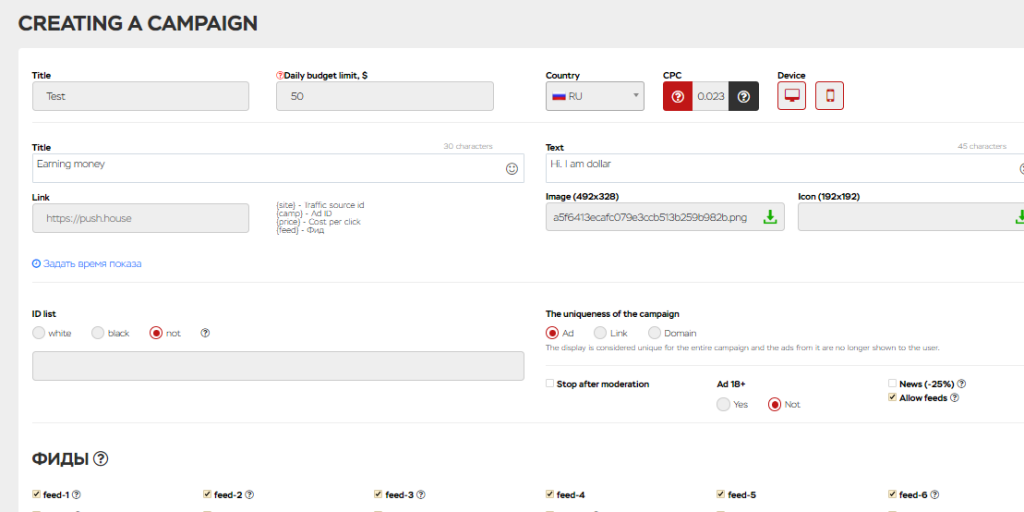This screenshot has width=1024, height=512.
Task: Enable Stop after moderation checkbox
Action: click(550, 383)
